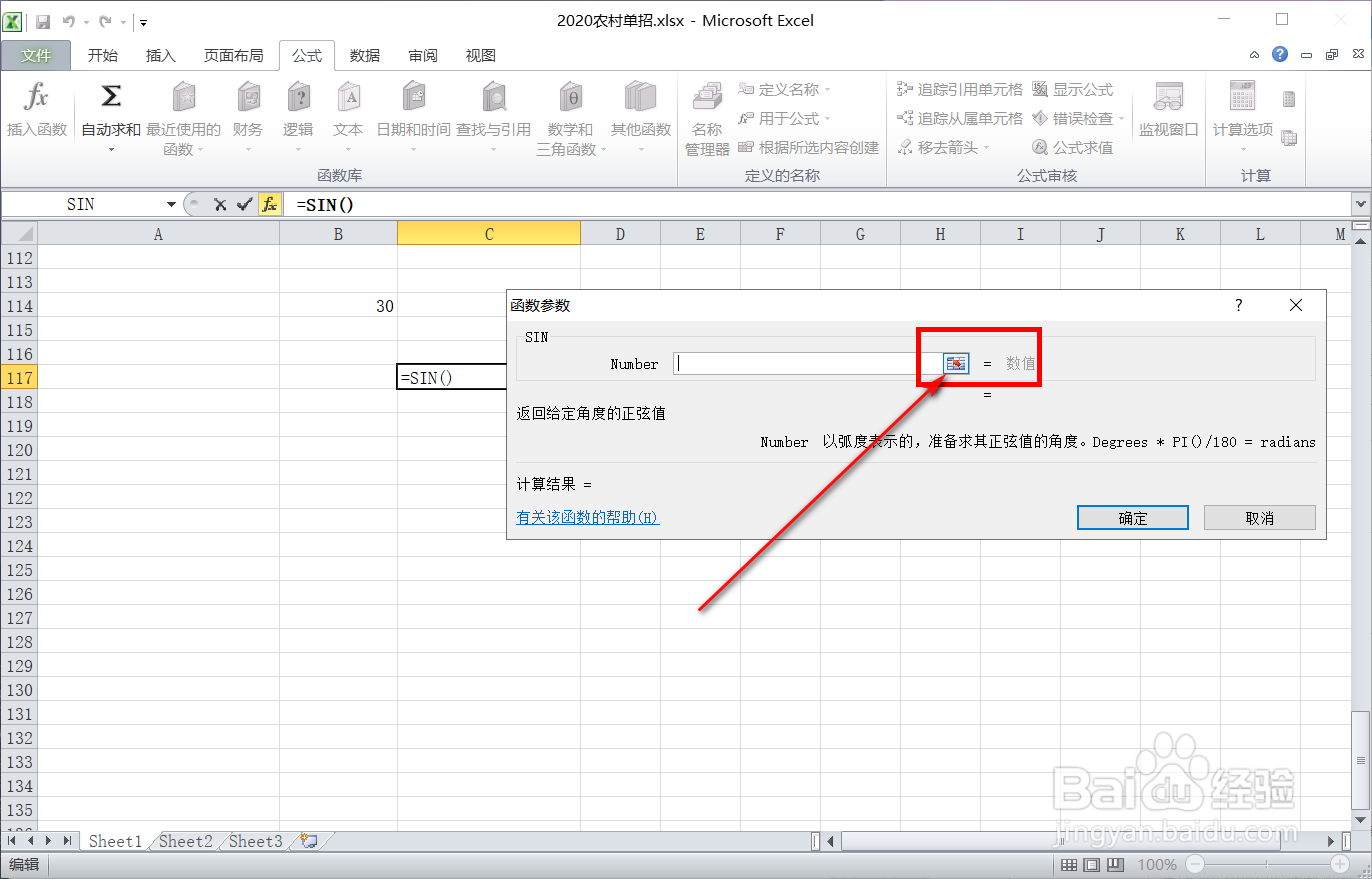Click the Calculate Sheet icon
The width and height of the screenshot is (1372, 879).
pyautogui.click(x=1289, y=138)
